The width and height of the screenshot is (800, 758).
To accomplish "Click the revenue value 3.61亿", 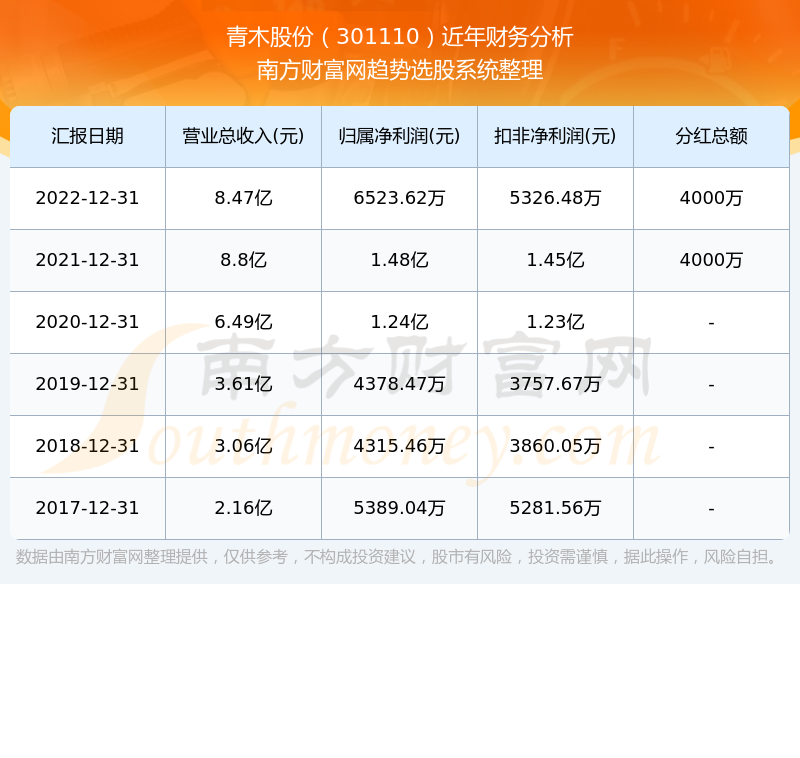I will 243,385.
